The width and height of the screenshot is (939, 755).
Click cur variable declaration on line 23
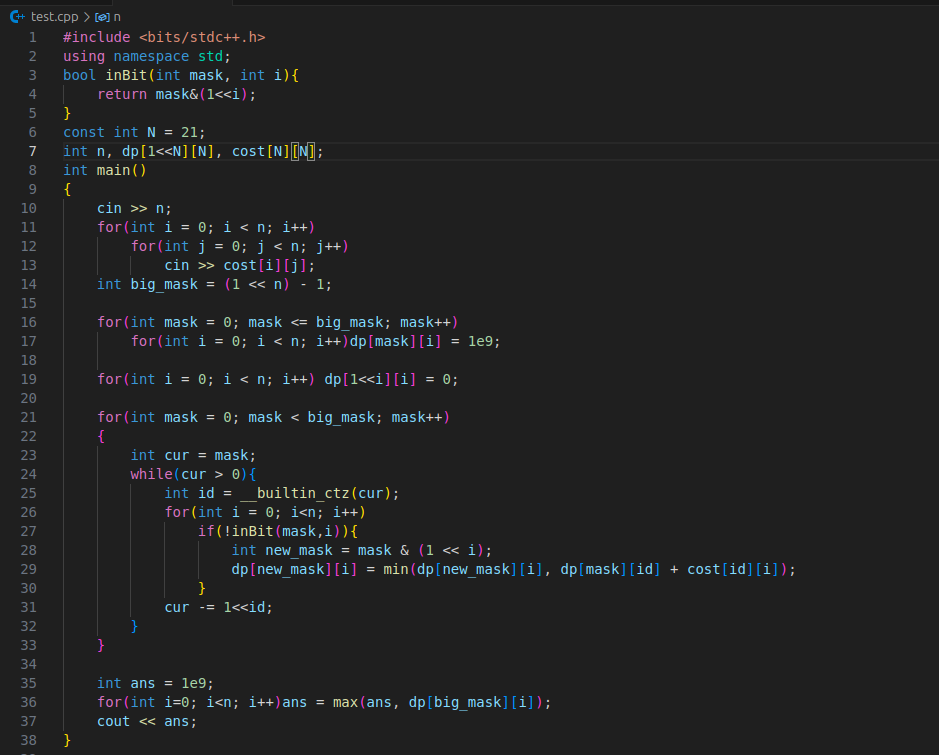176,456
